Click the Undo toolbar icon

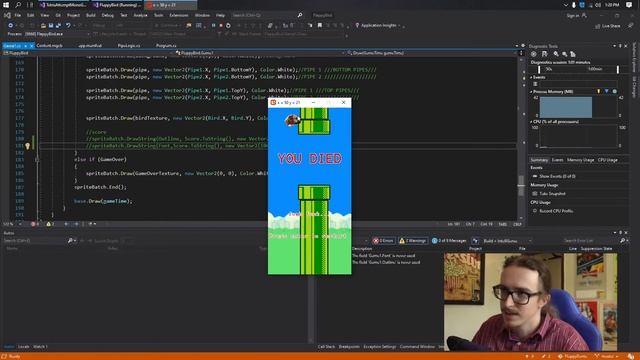click(68, 25)
